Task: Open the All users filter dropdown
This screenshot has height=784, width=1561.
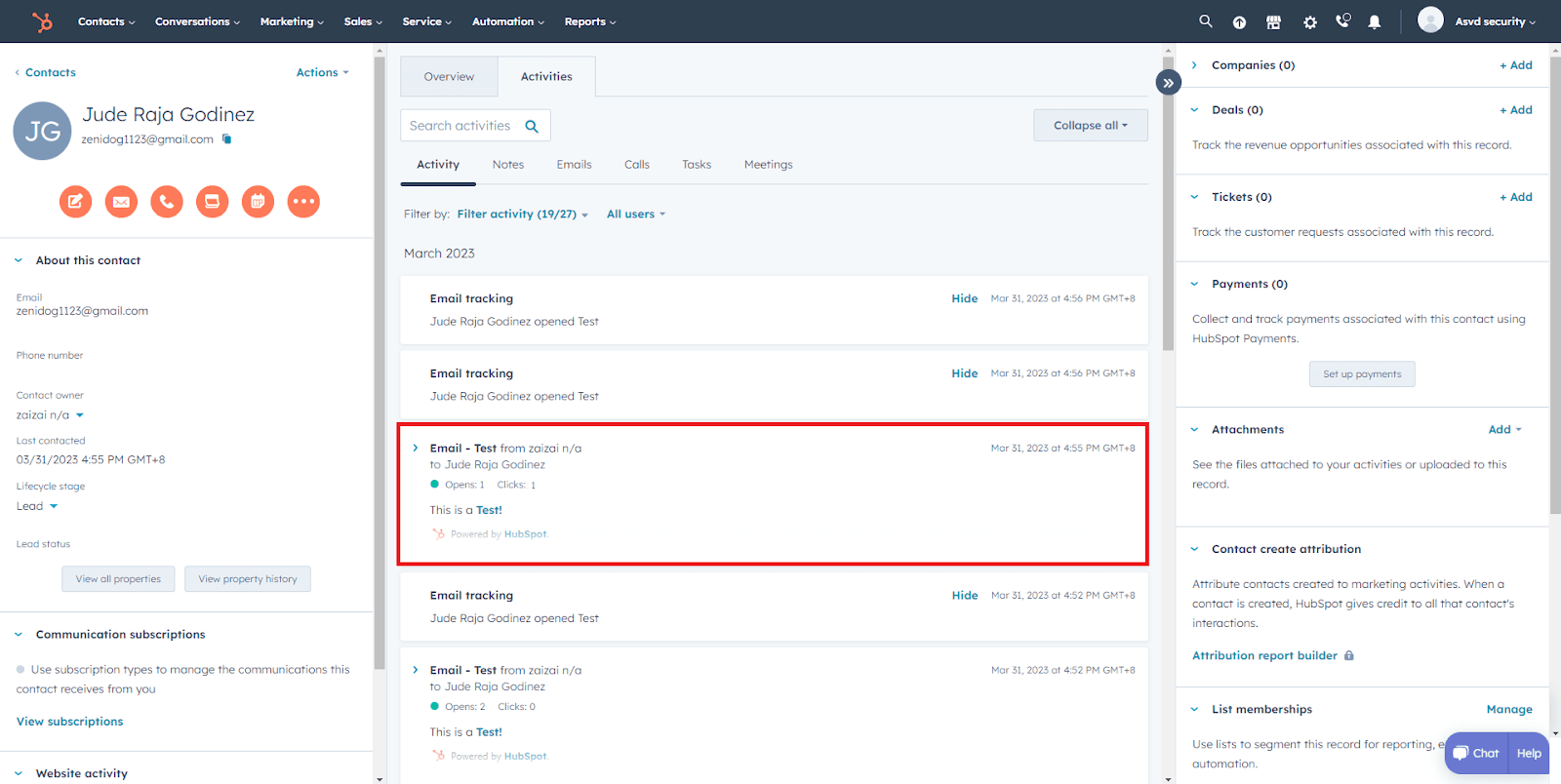Action: pyautogui.click(x=636, y=215)
